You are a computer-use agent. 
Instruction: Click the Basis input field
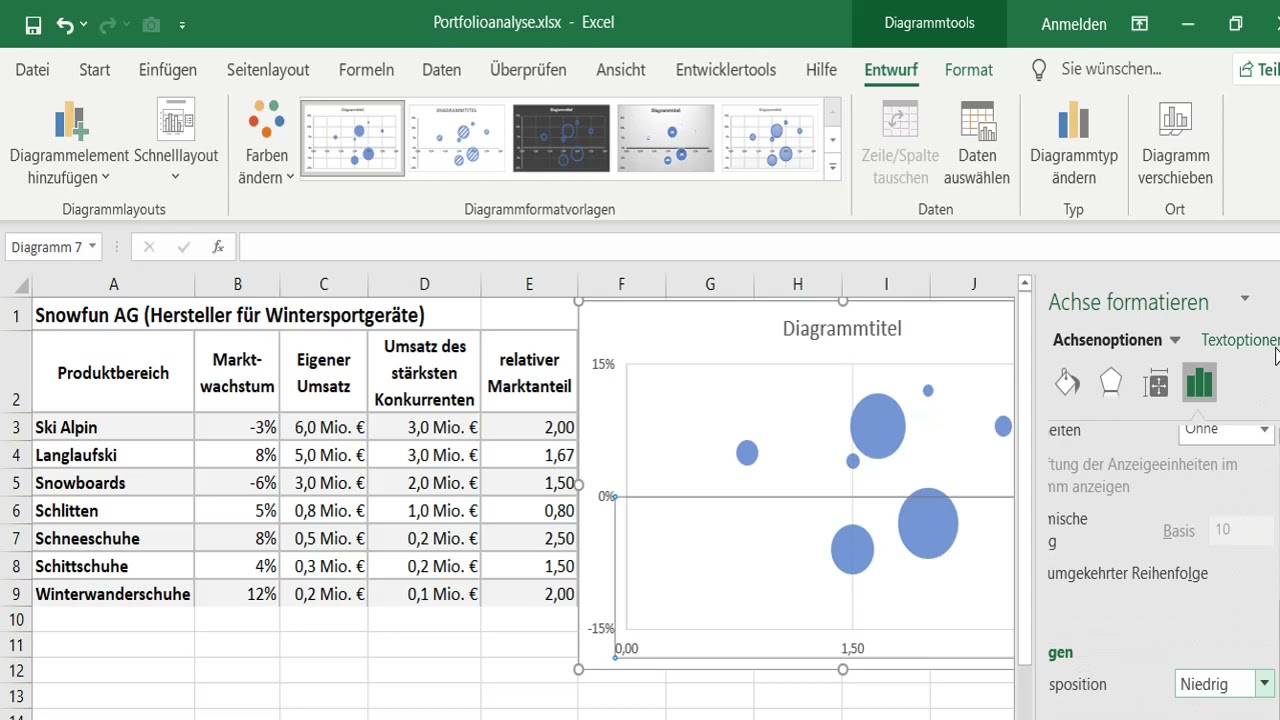coord(1241,530)
